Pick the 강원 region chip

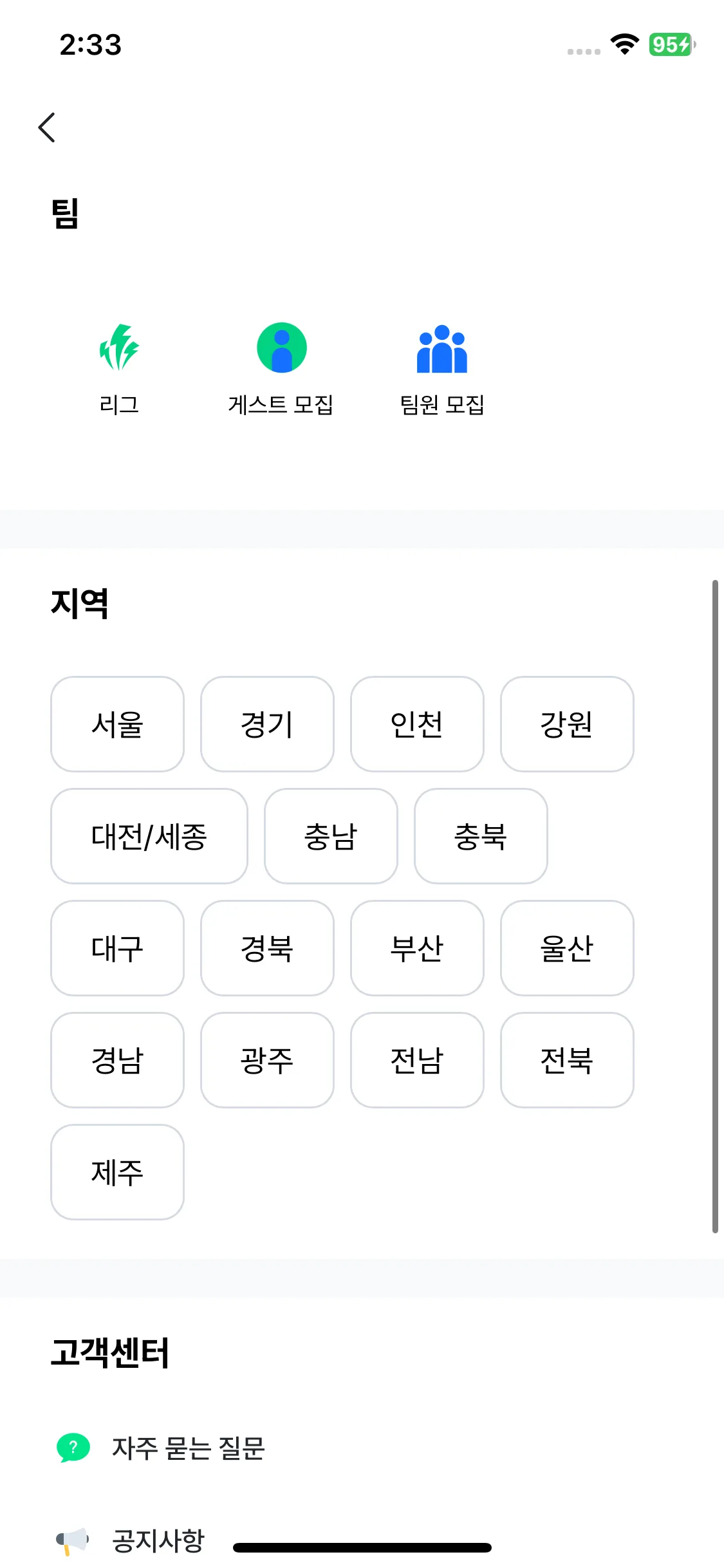tap(567, 724)
